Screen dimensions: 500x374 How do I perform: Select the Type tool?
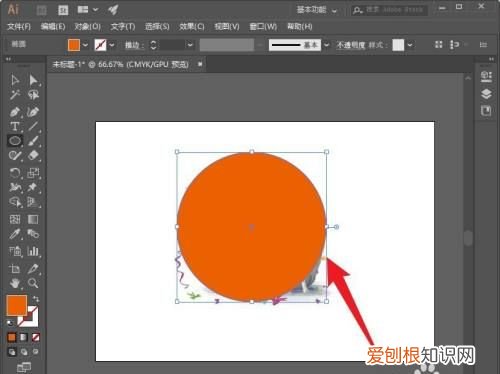(x=15, y=126)
